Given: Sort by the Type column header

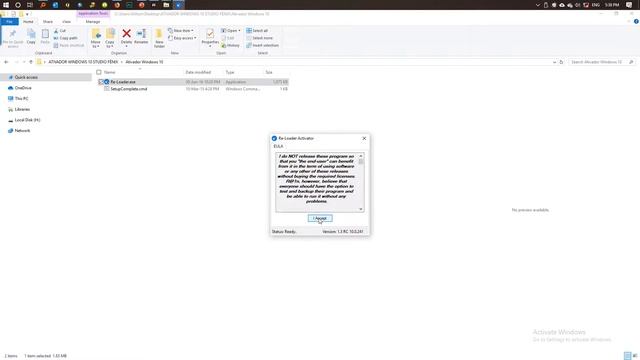Looking at the screenshot, I should 230,72.
